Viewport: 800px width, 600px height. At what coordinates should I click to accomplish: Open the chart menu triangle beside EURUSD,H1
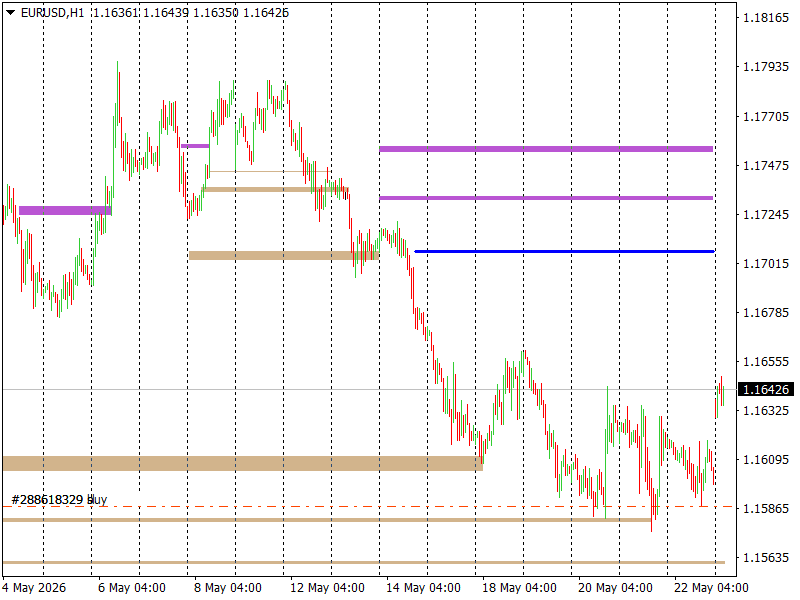[x=10, y=13]
